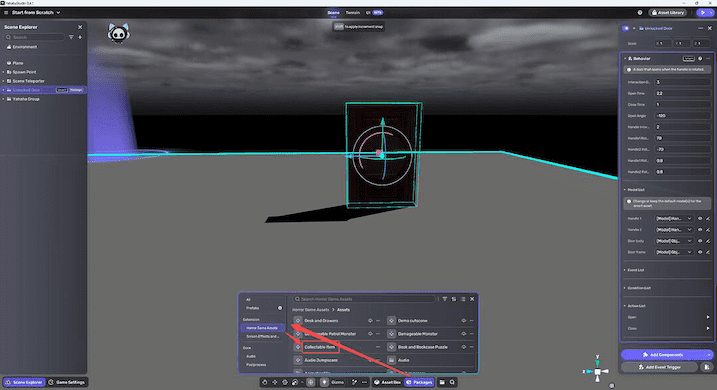The image size is (717, 390).
Task: Select the hand pan tool in bottom toolbar
Action: [265, 382]
